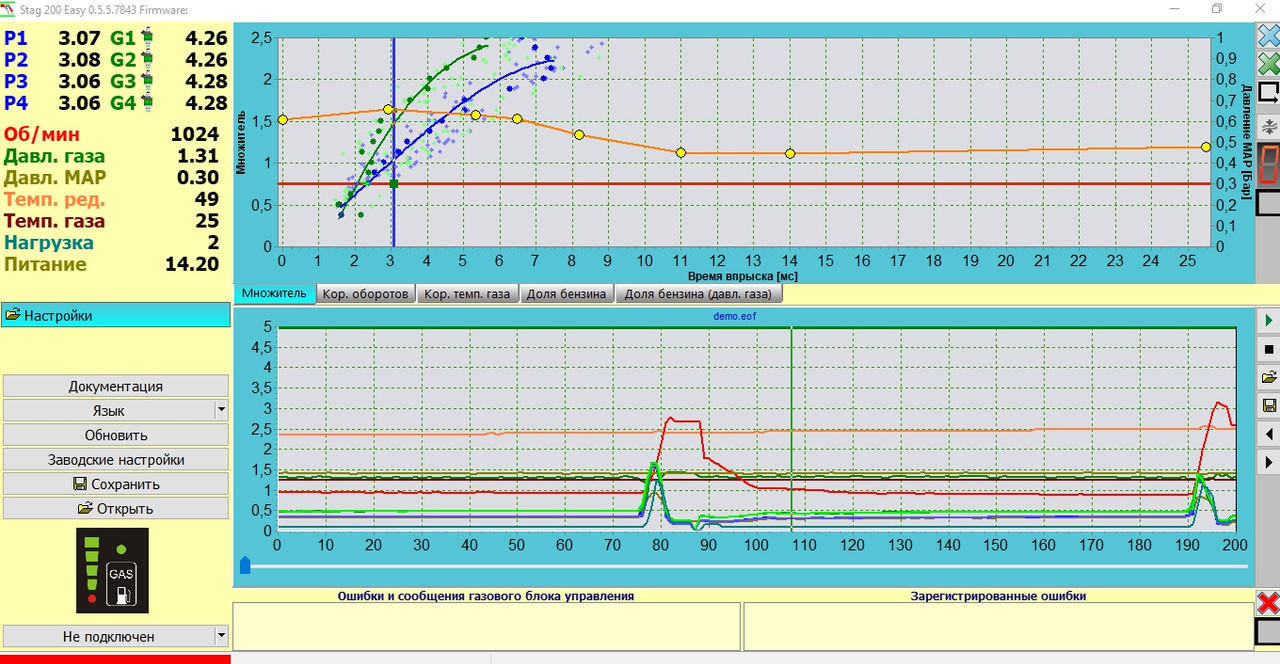Expand the Настройки panel header

115,315
